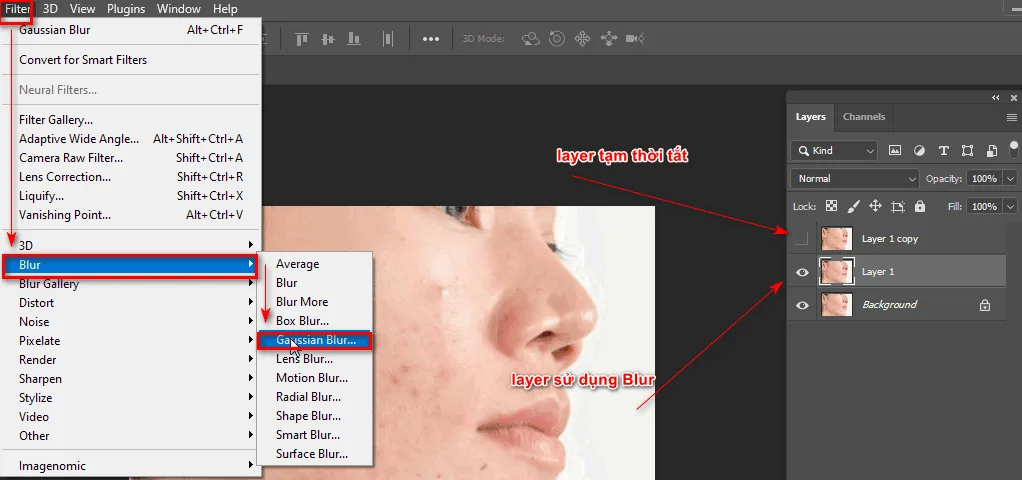
Task: Click Lock transparent pixels icon
Action: (x=831, y=206)
